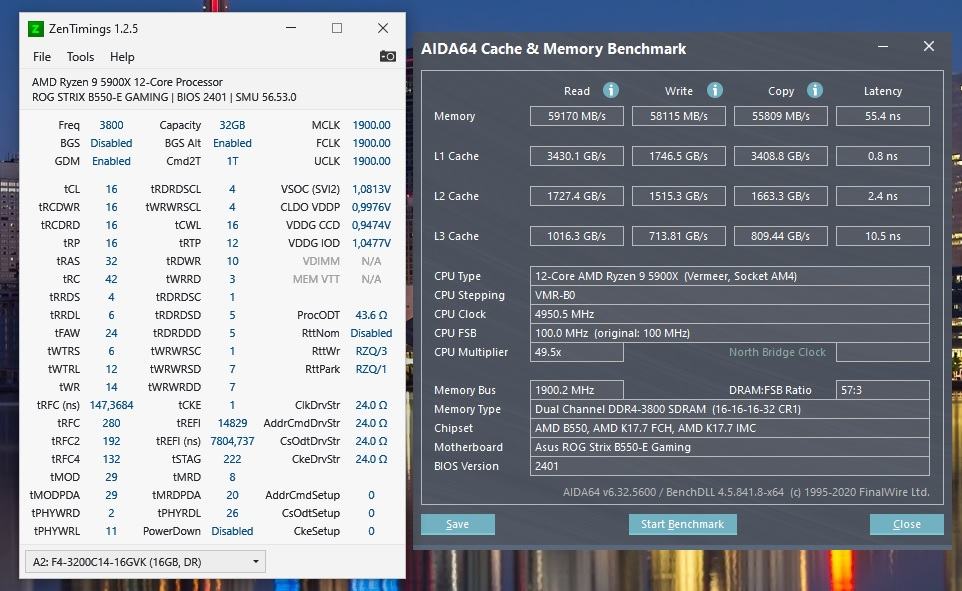Image resolution: width=962 pixels, height=591 pixels.
Task: Click the Memory Type Dual Channel DDR4-3800 field
Action: click(x=729, y=409)
